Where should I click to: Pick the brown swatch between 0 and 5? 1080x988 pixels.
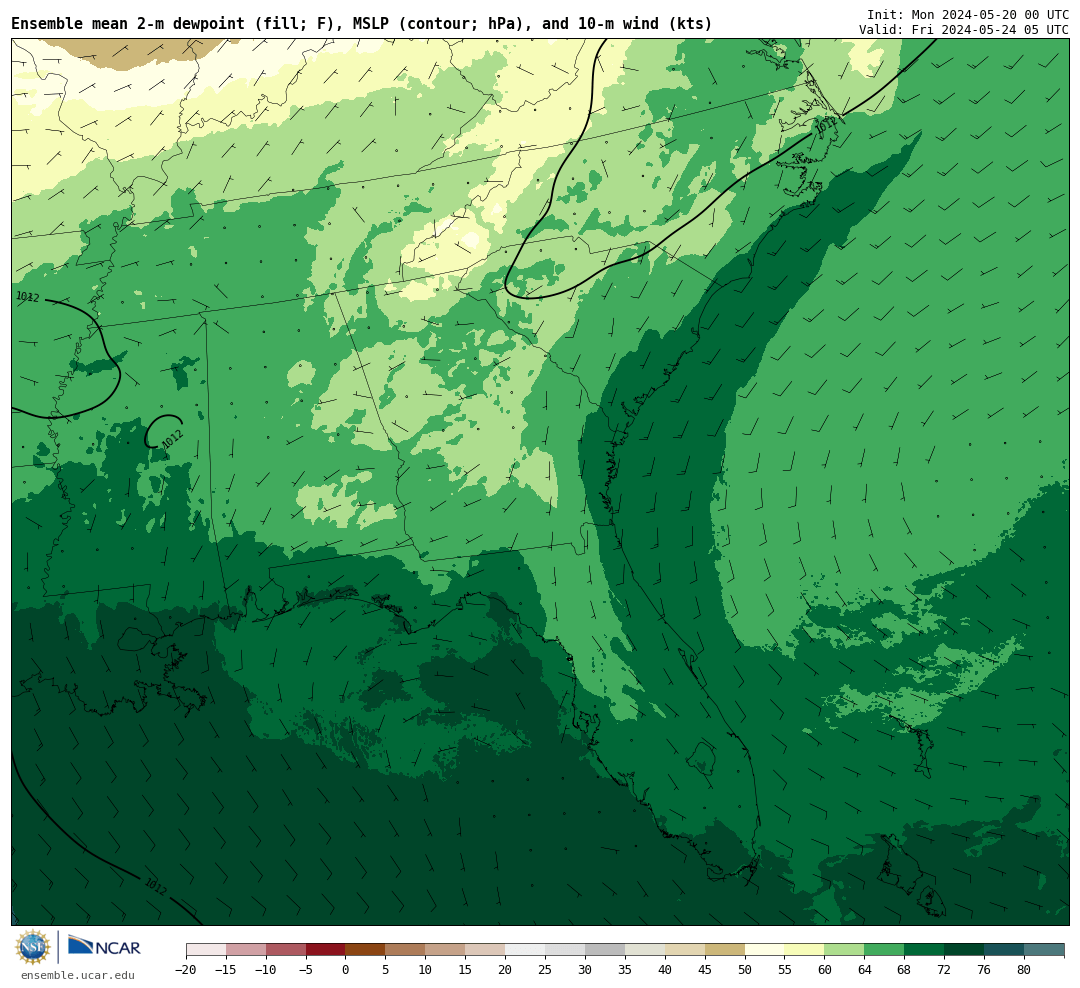tap(365, 950)
